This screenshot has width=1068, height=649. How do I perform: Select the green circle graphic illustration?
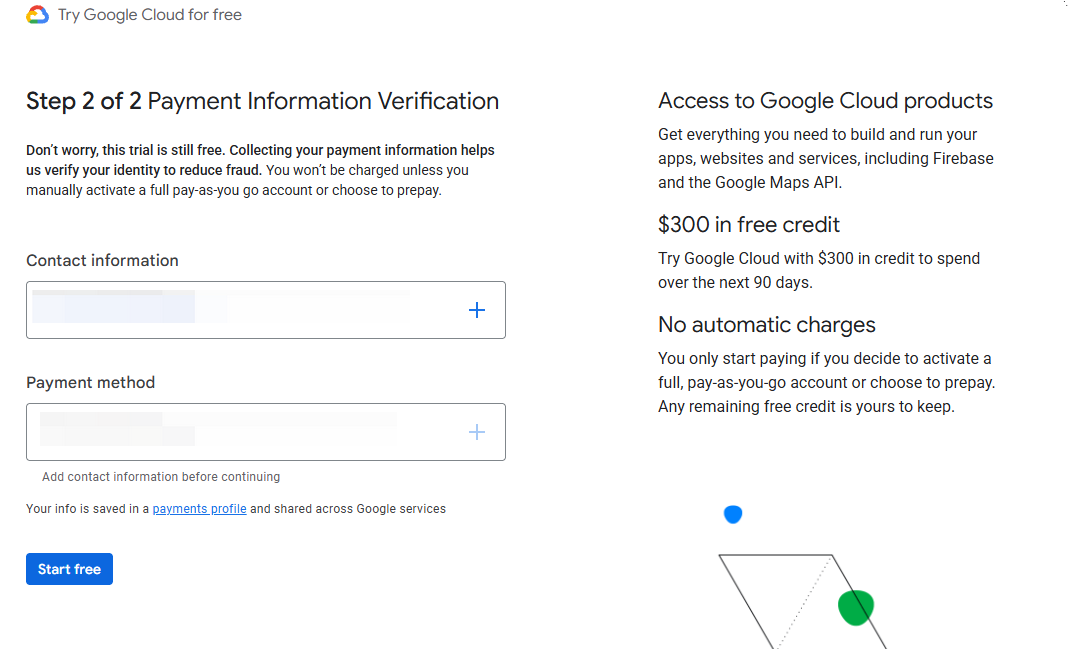click(856, 607)
